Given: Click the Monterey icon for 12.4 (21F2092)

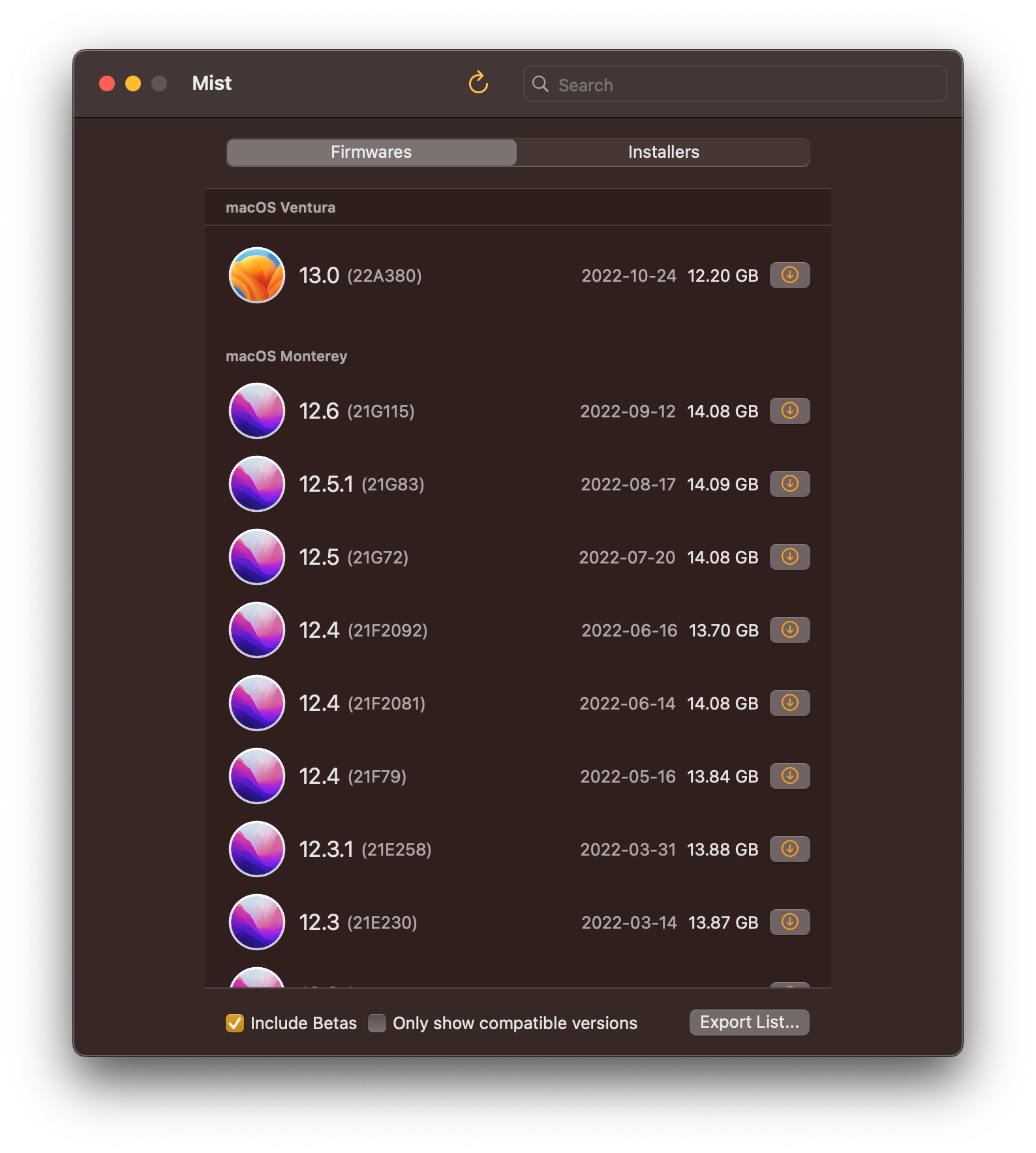Looking at the screenshot, I should click(x=257, y=630).
